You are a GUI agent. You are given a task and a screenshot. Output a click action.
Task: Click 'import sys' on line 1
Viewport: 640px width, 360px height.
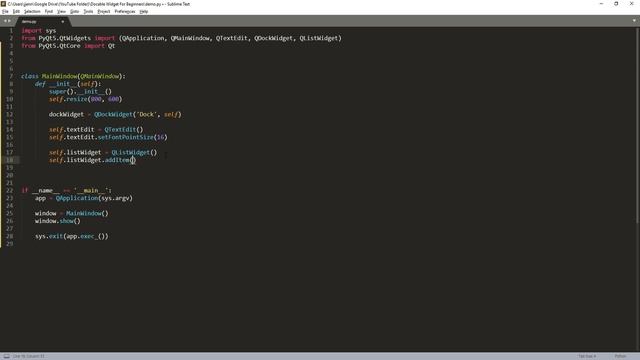click(39, 31)
